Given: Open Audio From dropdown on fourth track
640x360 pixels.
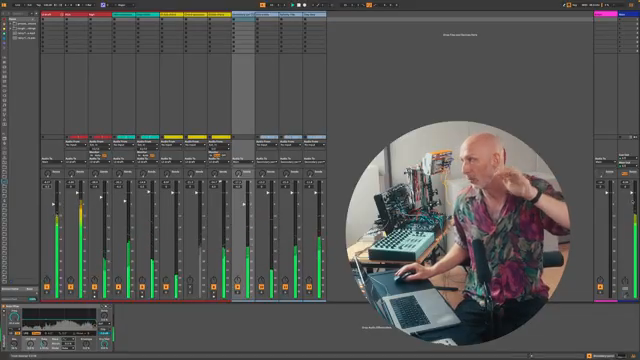Looking at the screenshot, I should tap(124, 145).
